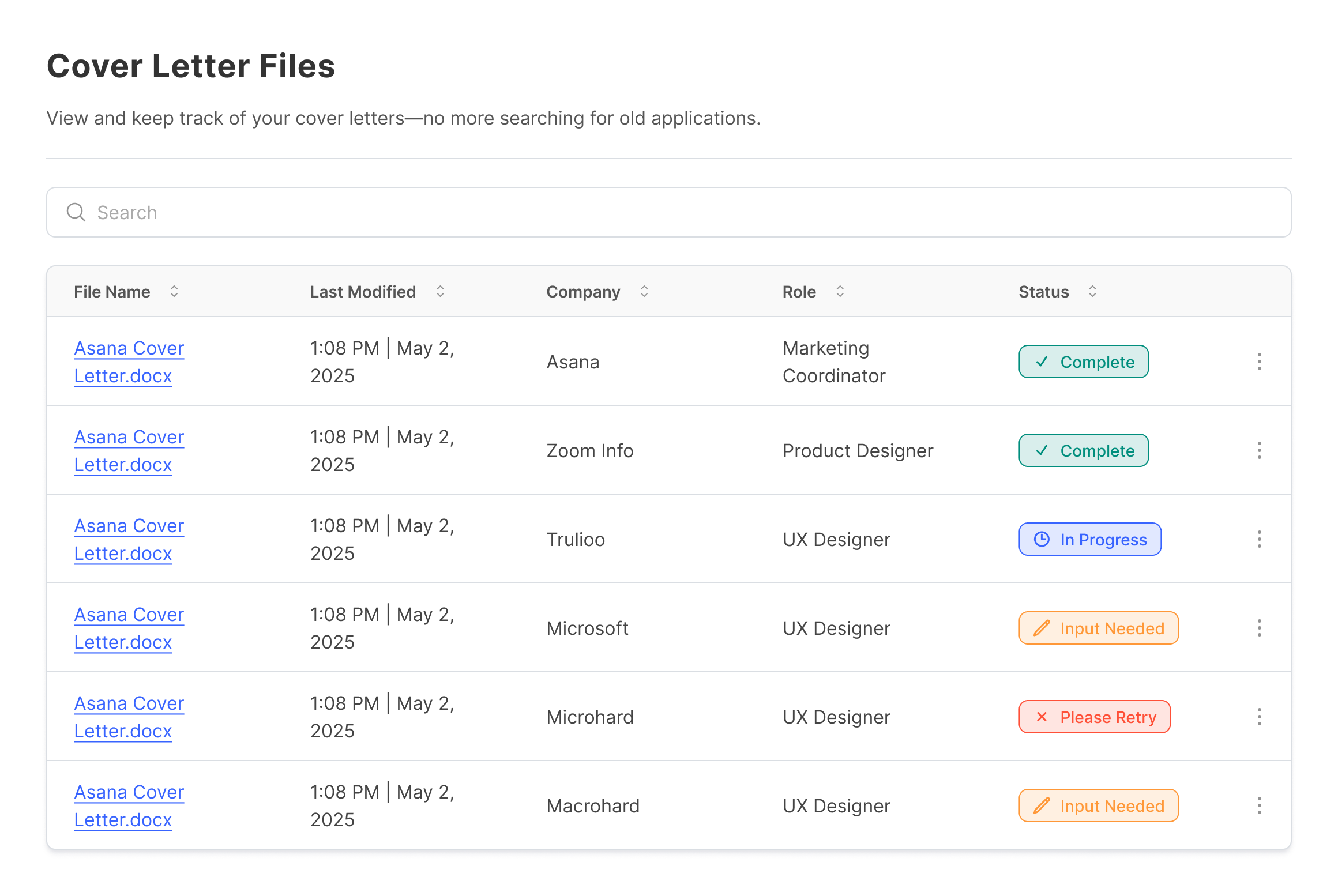This screenshot has width=1338, height=896.
Task: Sort table by Role column
Action: (840, 291)
